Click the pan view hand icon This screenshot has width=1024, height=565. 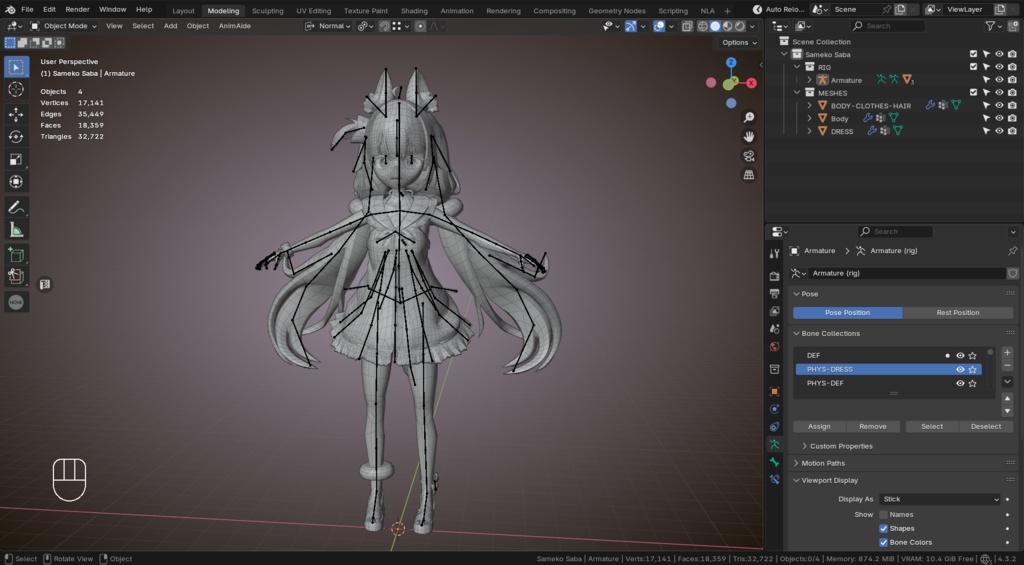tap(749, 137)
